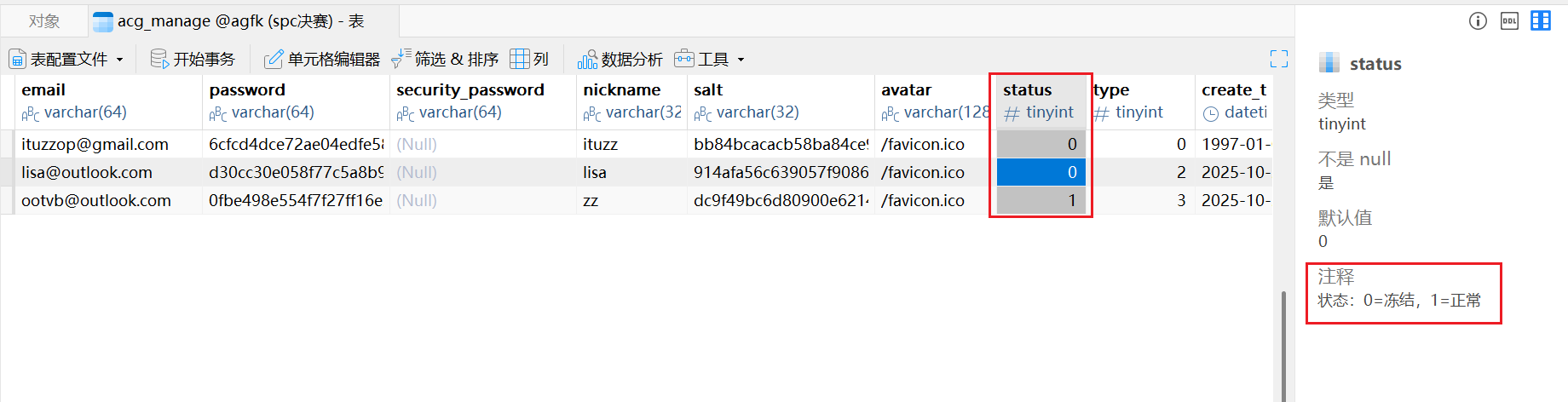
Task: Switch to the 对象 tab
Action: (x=44, y=21)
